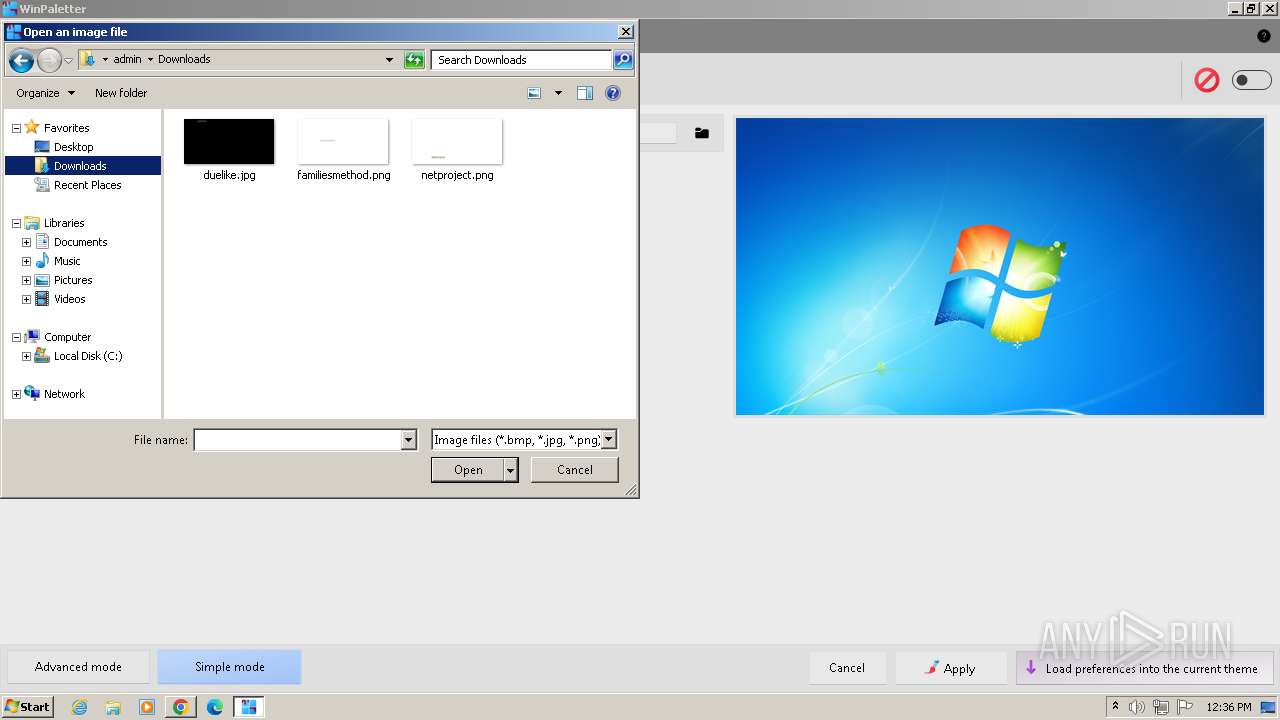Collapse the Computer tree group
This screenshot has height=720, width=1280.
coord(16,337)
